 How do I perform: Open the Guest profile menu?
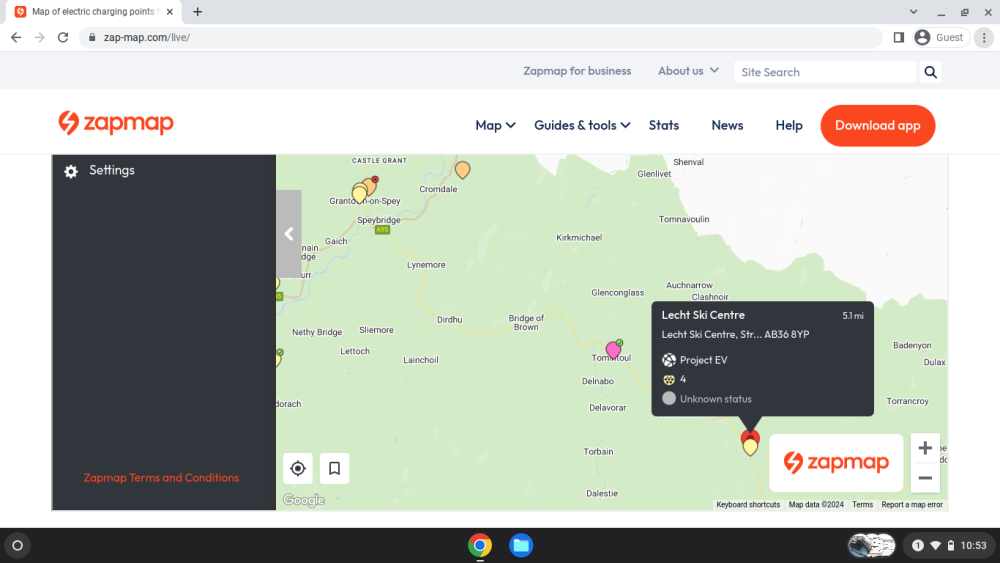[940, 38]
